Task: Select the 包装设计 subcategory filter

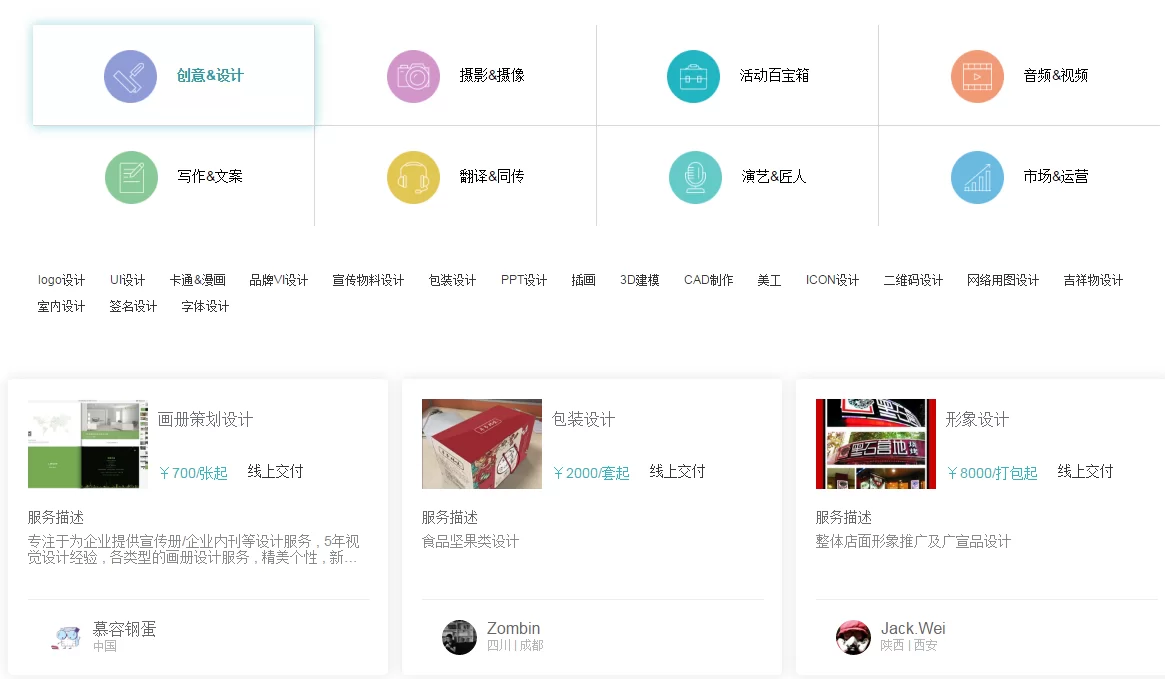Action: [x=452, y=280]
